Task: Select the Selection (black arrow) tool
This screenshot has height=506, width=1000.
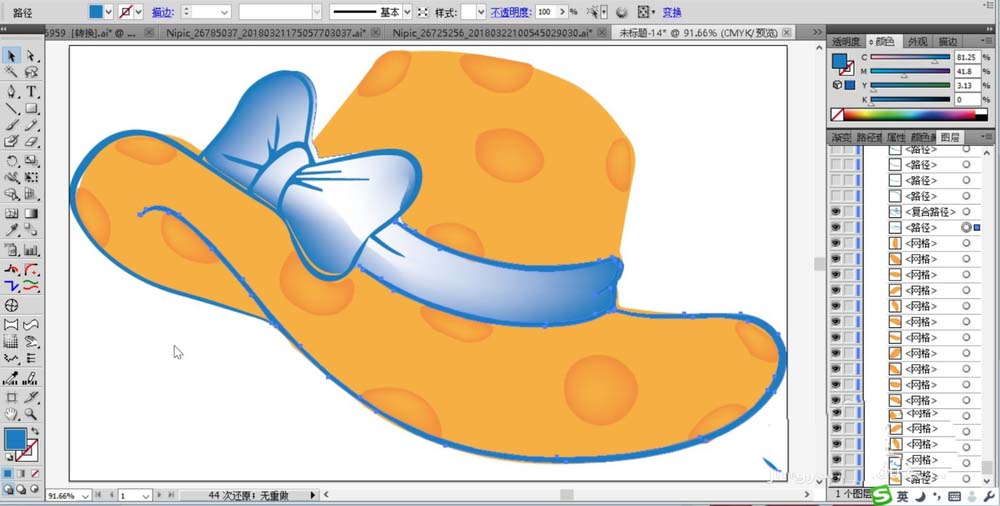Action: 11,56
